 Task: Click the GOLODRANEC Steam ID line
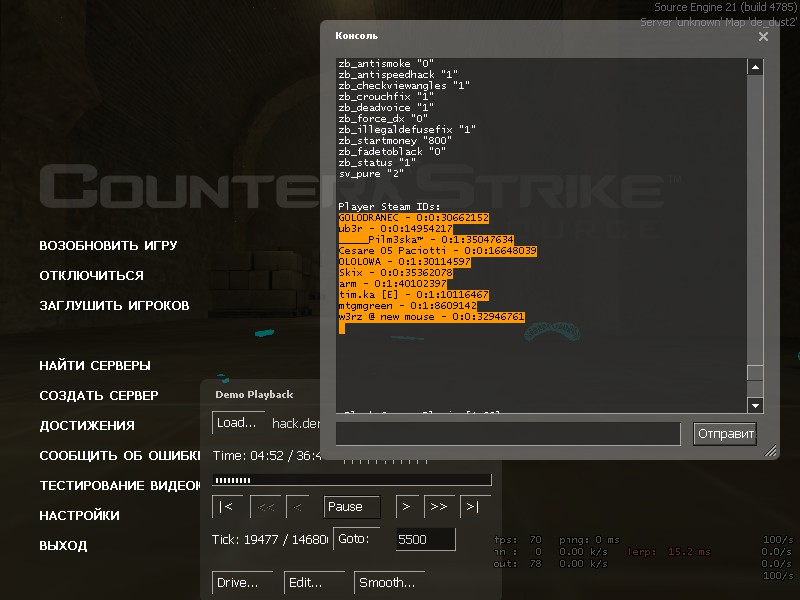pos(413,218)
